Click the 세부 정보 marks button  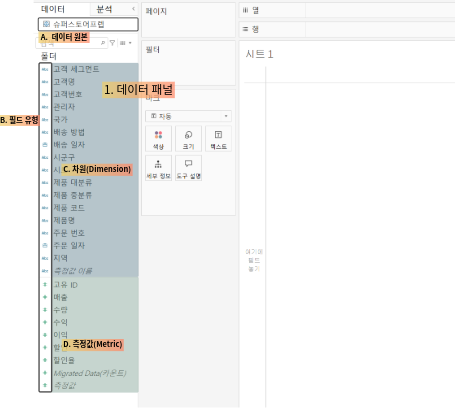point(158,168)
